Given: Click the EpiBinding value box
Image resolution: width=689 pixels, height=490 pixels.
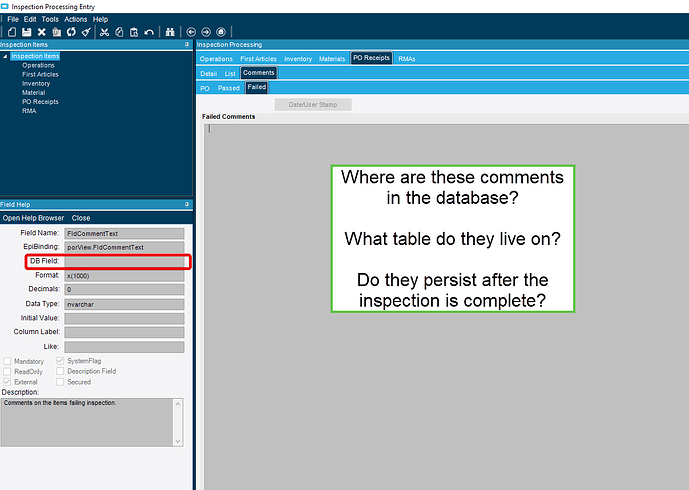Looking at the screenshot, I should click(124, 247).
